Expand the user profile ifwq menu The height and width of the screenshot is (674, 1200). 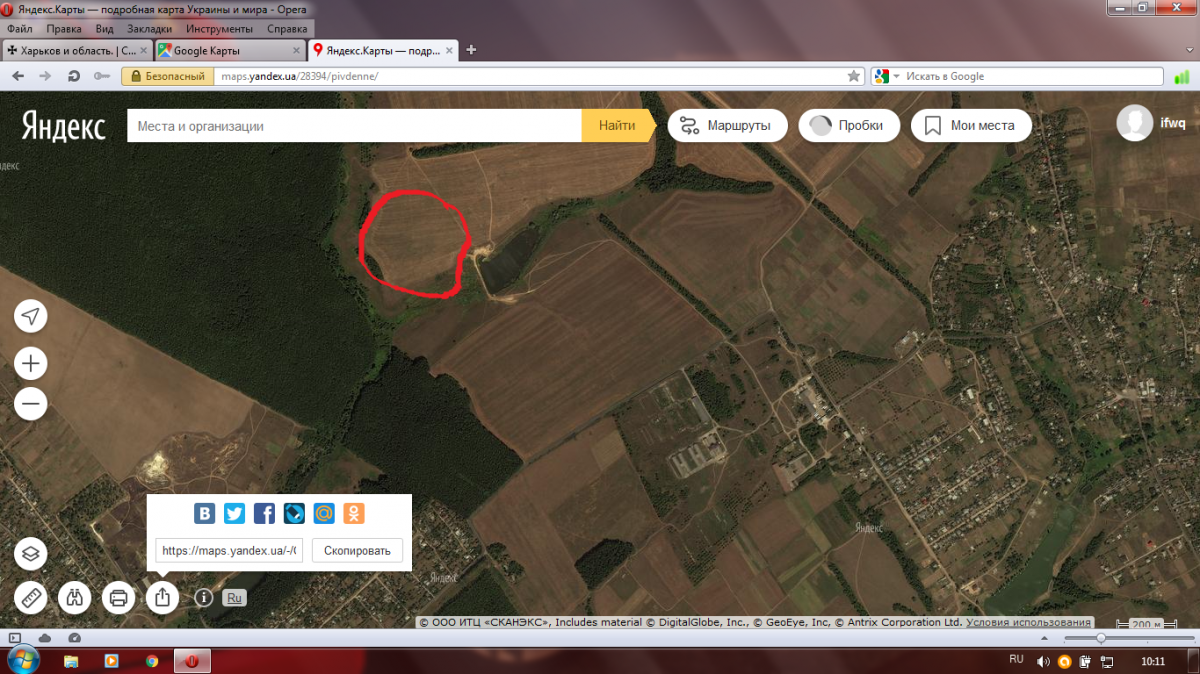click(x=1150, y=124)
